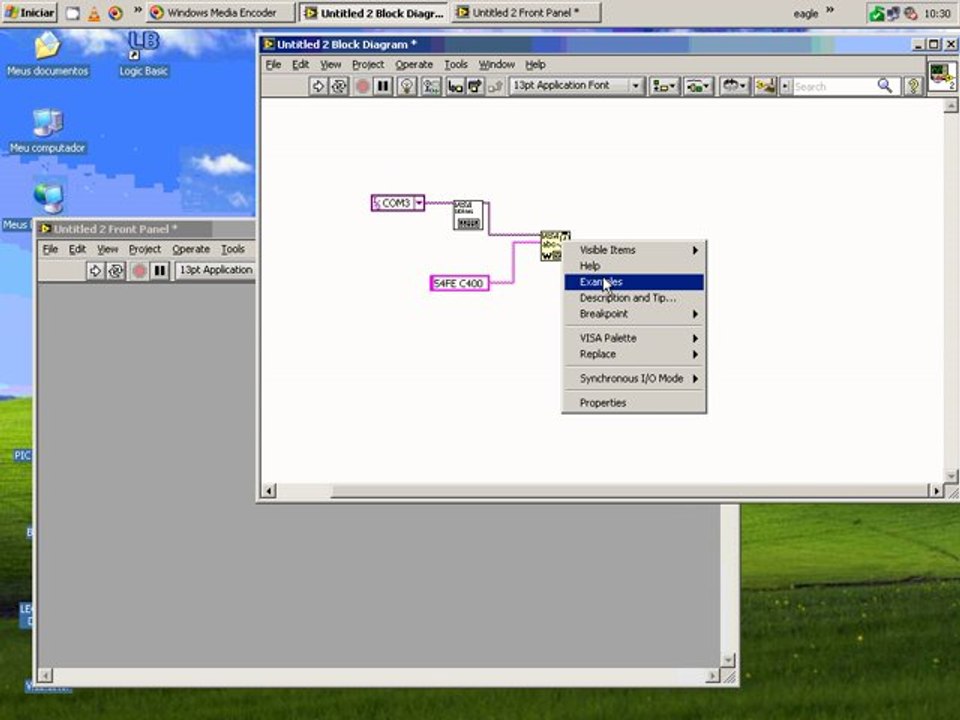Open Align Objects dropdown
Image resolution: width=960 pixels, height=720 pixels.
point(664,86)
